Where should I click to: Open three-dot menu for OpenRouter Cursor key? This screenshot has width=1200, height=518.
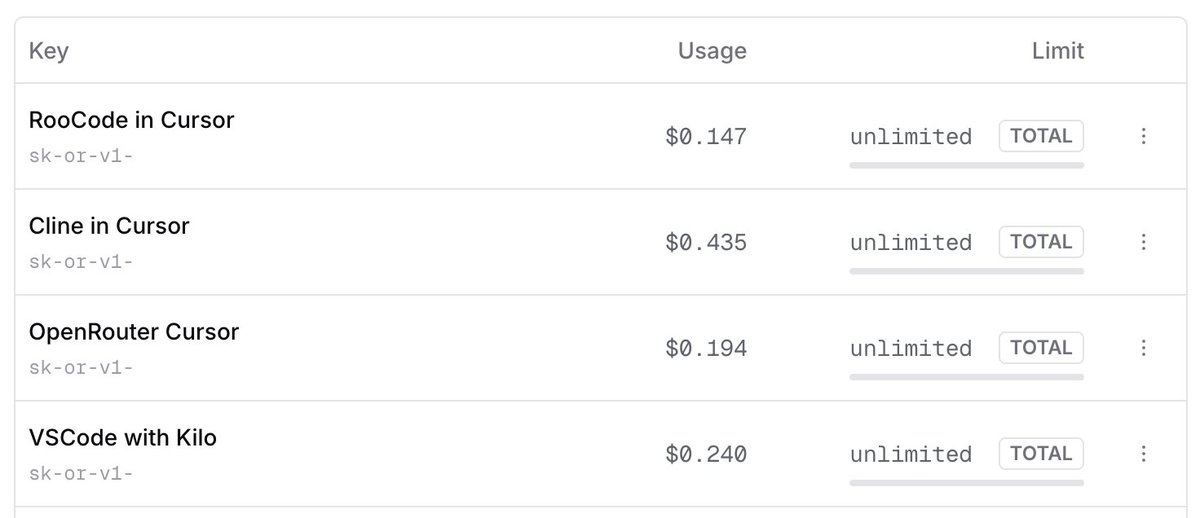pos(1143,348)
